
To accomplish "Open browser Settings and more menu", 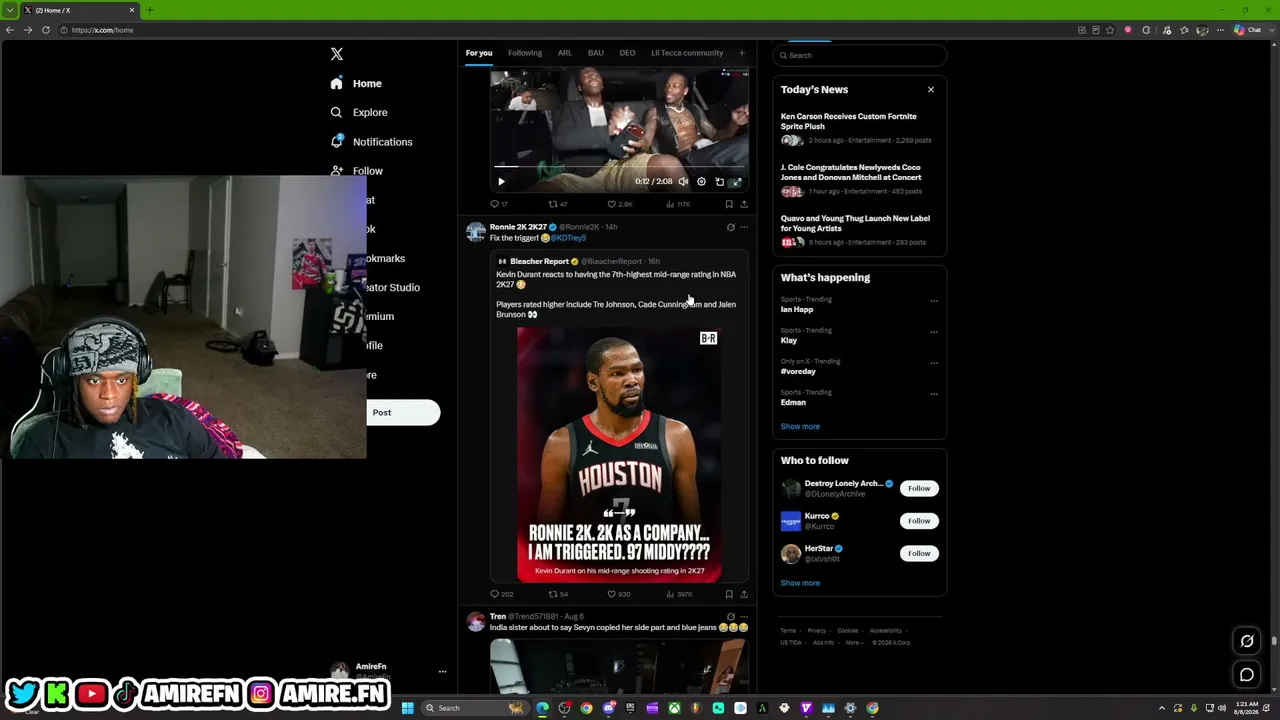I will pos(1220,30).
